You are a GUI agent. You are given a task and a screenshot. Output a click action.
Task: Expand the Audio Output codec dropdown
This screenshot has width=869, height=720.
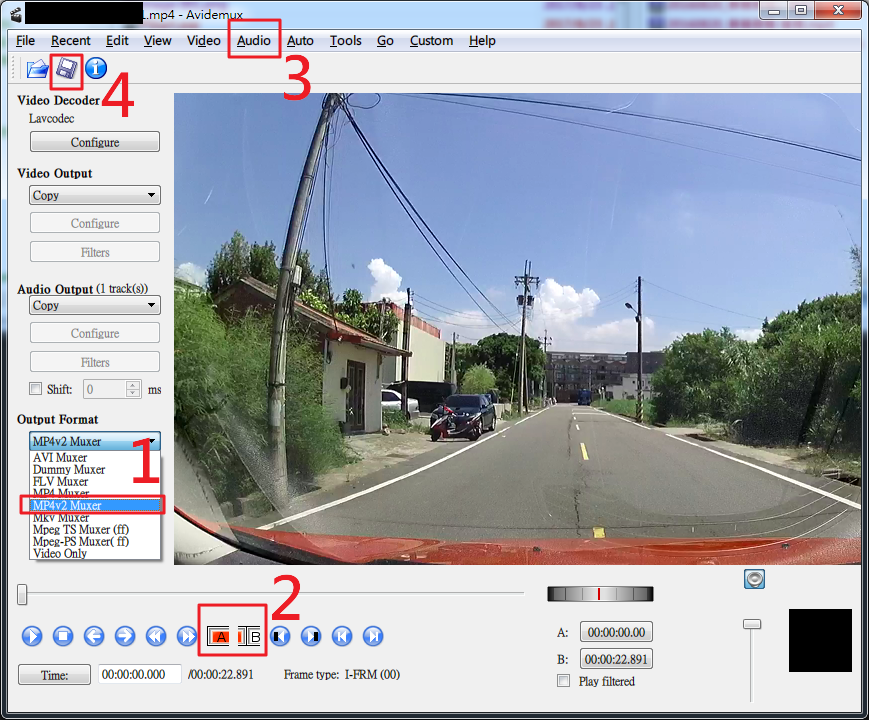pos(95,306)
